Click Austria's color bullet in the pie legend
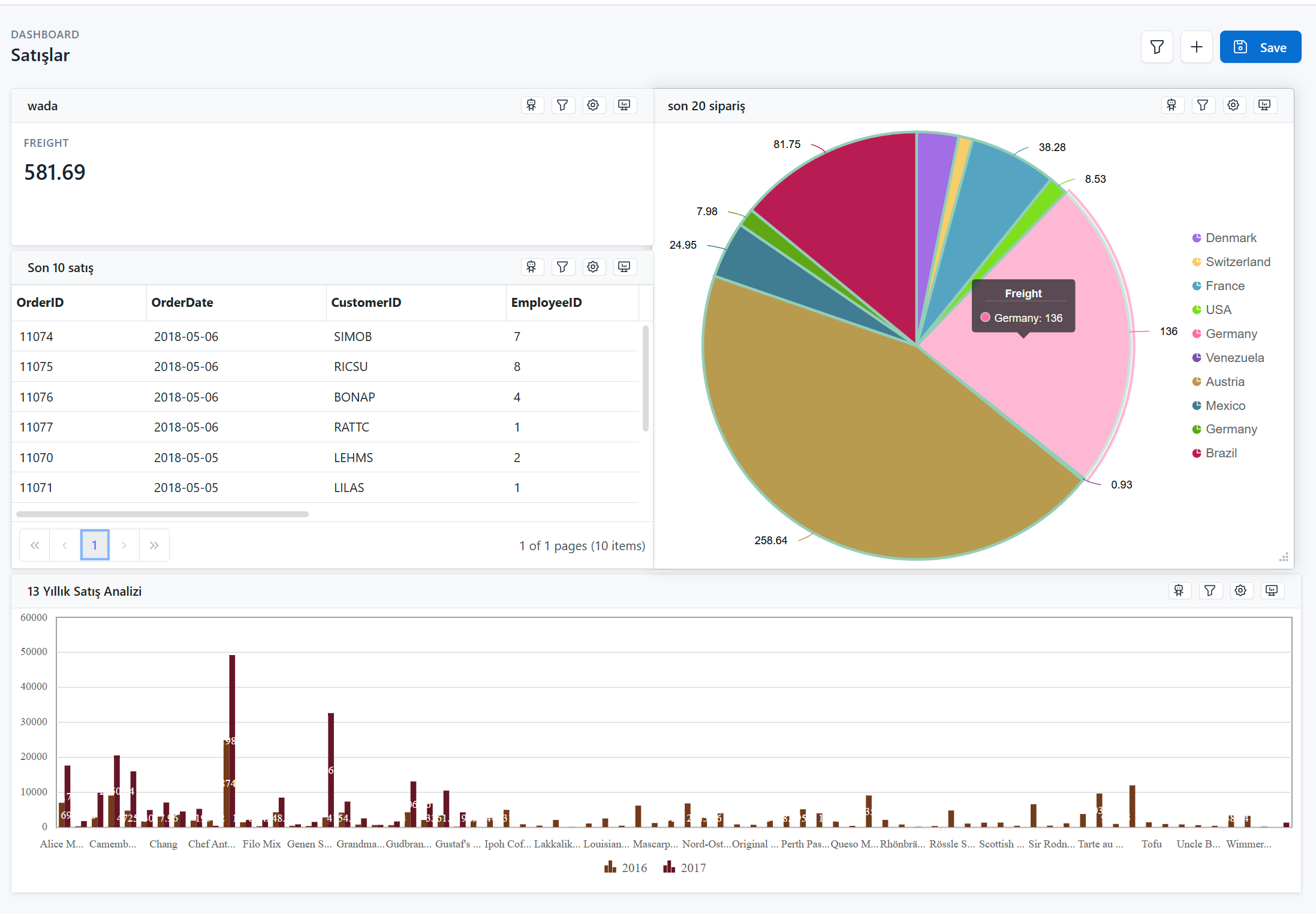Image resolution: width=1316 pixels, height=914 pixels. tap(1197, 381)
